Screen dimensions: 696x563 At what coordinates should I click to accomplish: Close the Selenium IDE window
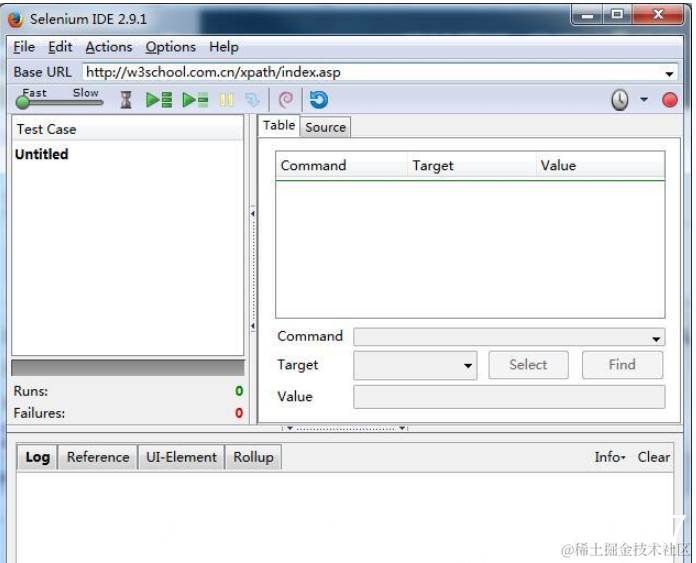[658, 15]
